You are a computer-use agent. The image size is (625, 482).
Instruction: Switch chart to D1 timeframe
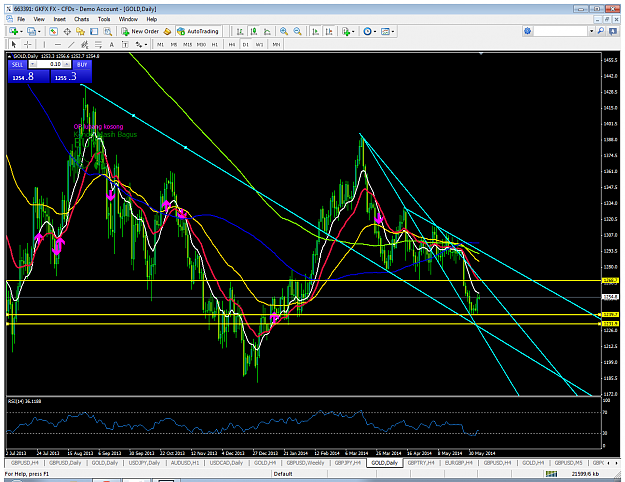246,45
